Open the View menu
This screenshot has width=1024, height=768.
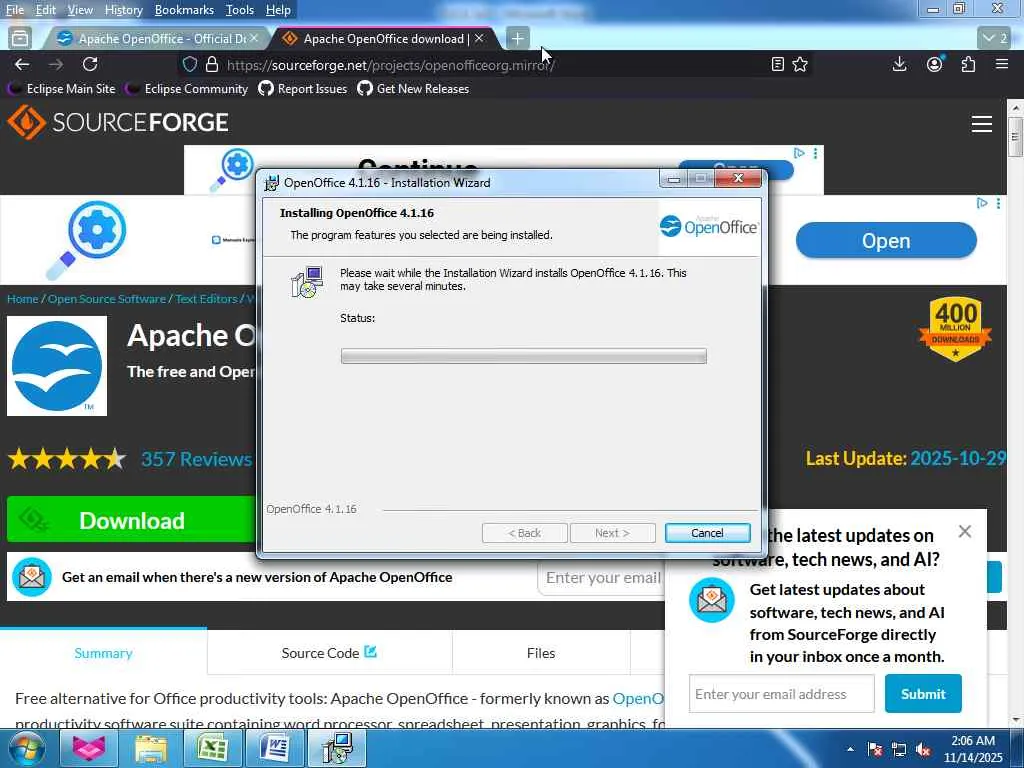point(80,10)
